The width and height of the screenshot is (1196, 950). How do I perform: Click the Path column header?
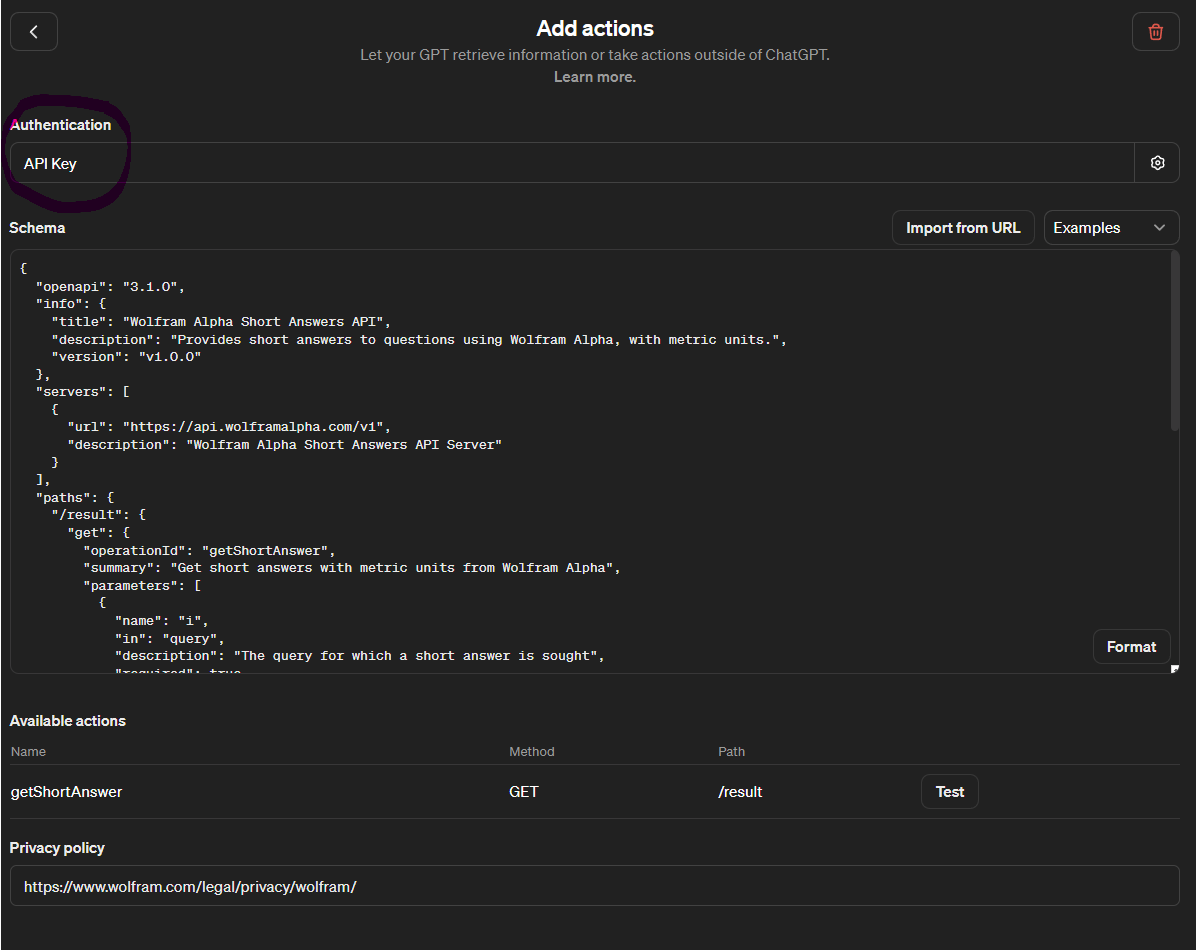click(x=731, y=752)
